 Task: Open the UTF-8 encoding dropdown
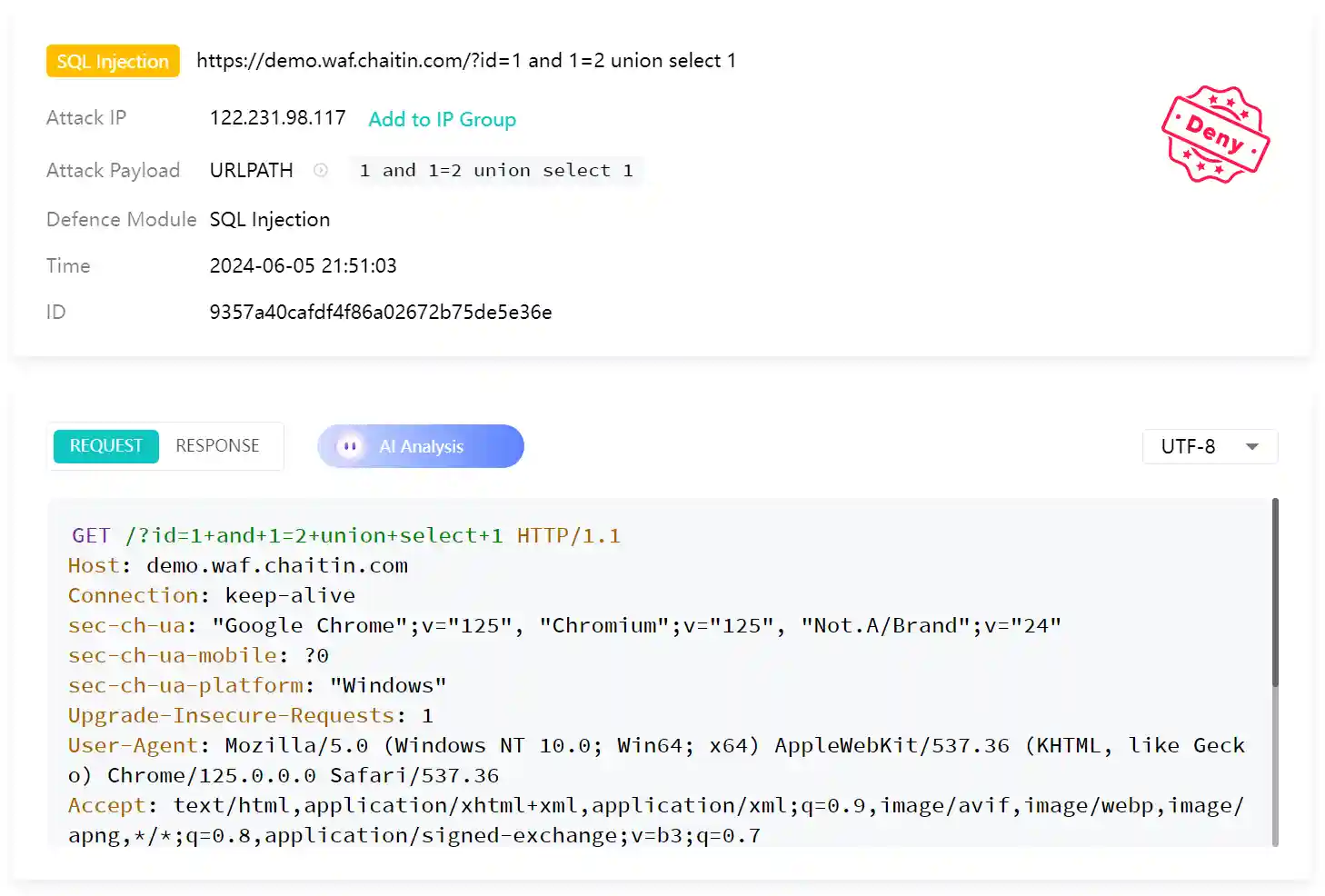coord(1210,446)
